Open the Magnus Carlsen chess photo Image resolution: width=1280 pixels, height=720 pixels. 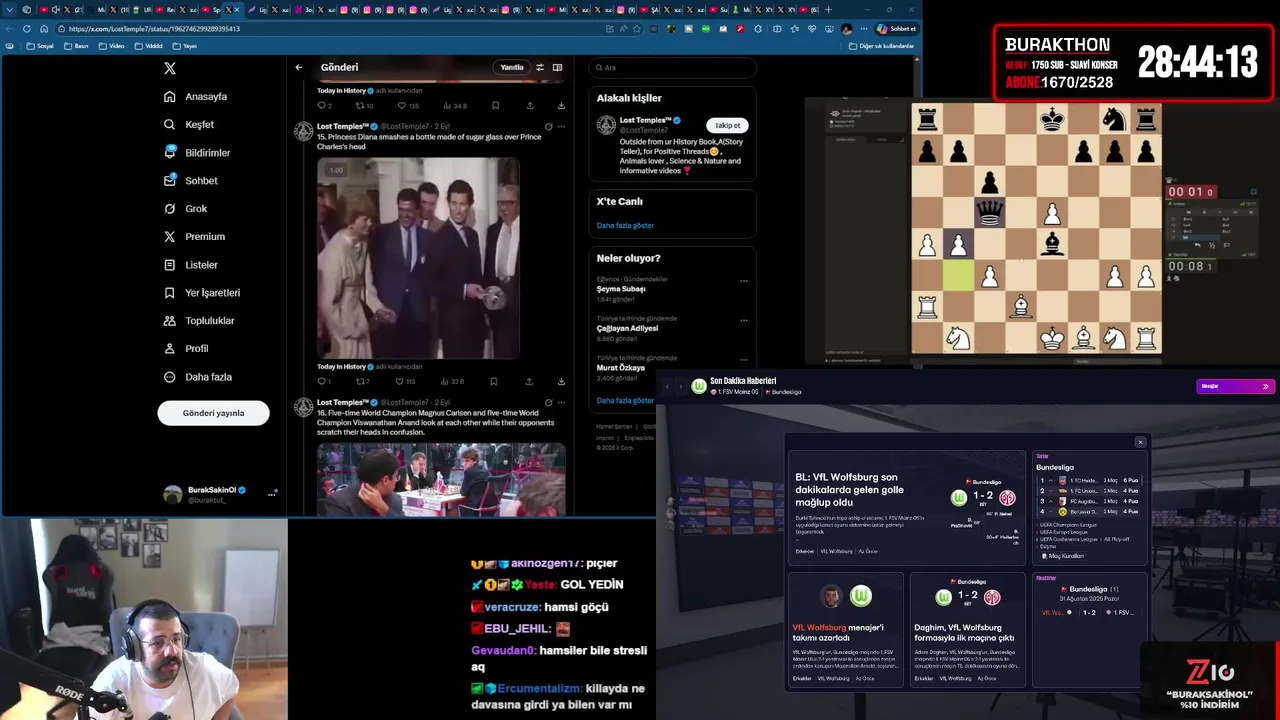coord(441,479)
